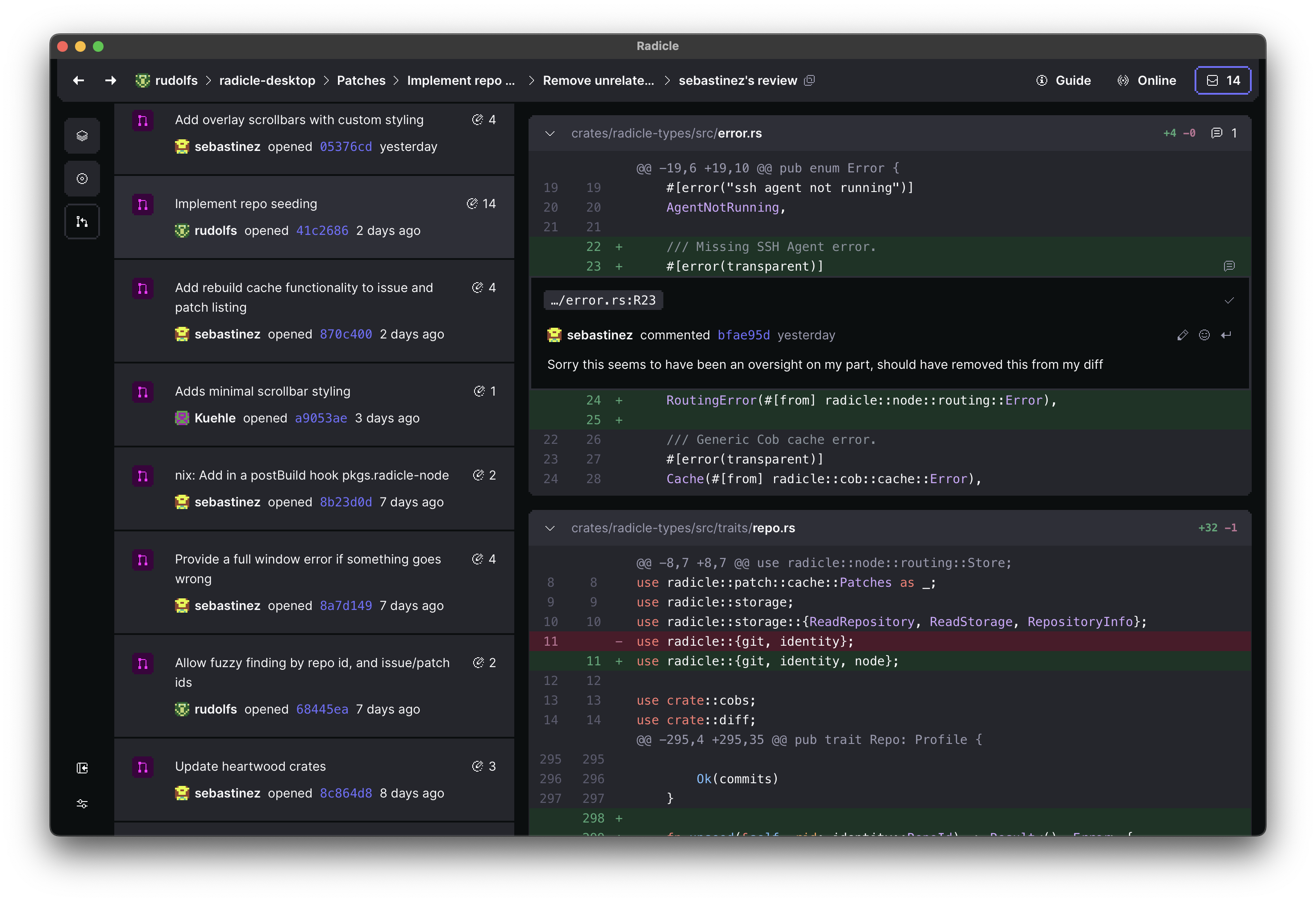This screenshot has width=1316, height=902.
Task: Click revision count 14 on Implement repo seeding
Action: coord(481,204)
